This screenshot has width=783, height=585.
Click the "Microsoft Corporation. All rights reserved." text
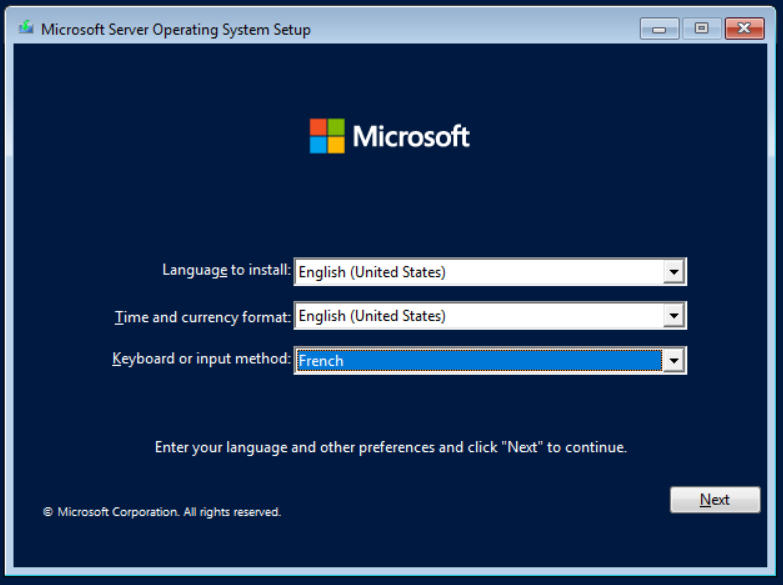(x=169, y=512)
